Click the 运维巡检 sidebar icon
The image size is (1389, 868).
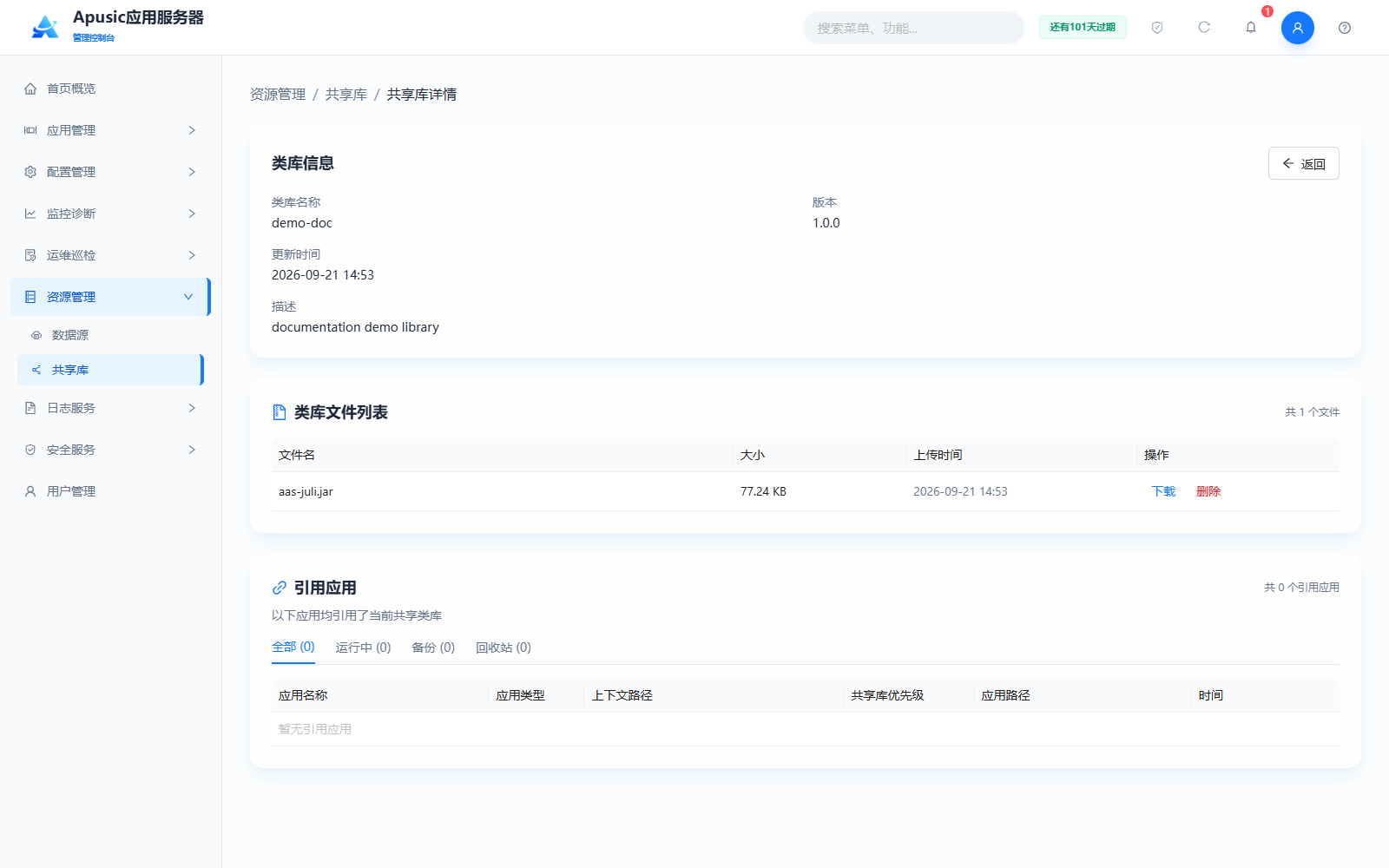pos(30,255)
